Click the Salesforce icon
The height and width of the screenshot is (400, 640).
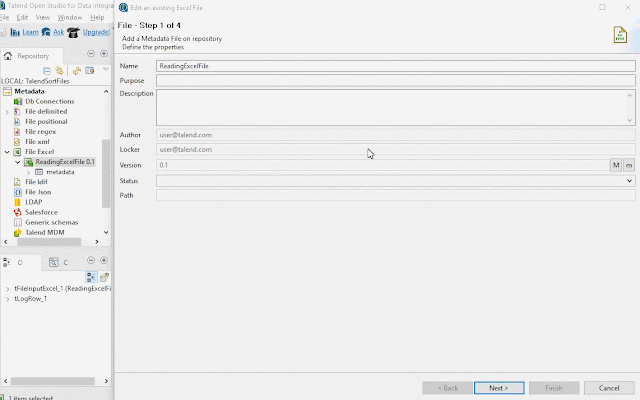coord(18,212)
